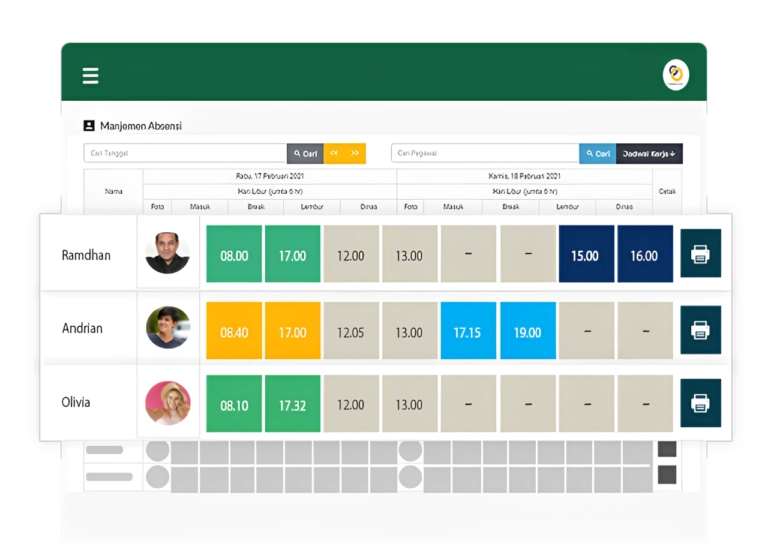Click Andrian's yellow 08.40 late check-in cell

234,331
